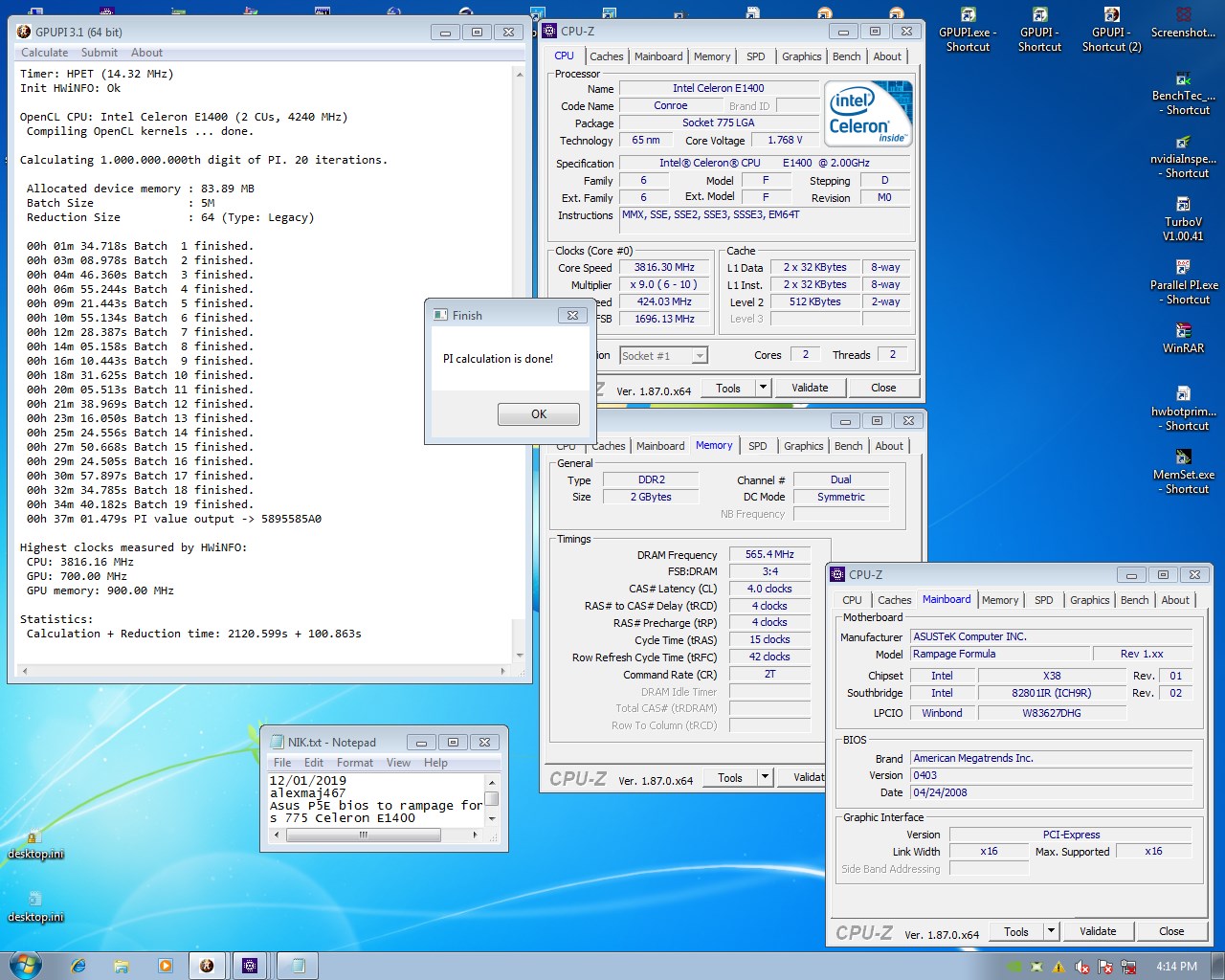This screenshot has height=980, width=1225.
Task: Select CPU tab in CPU-Z Mainboard window
Action: pyautogui.click(x=852, y=600)
